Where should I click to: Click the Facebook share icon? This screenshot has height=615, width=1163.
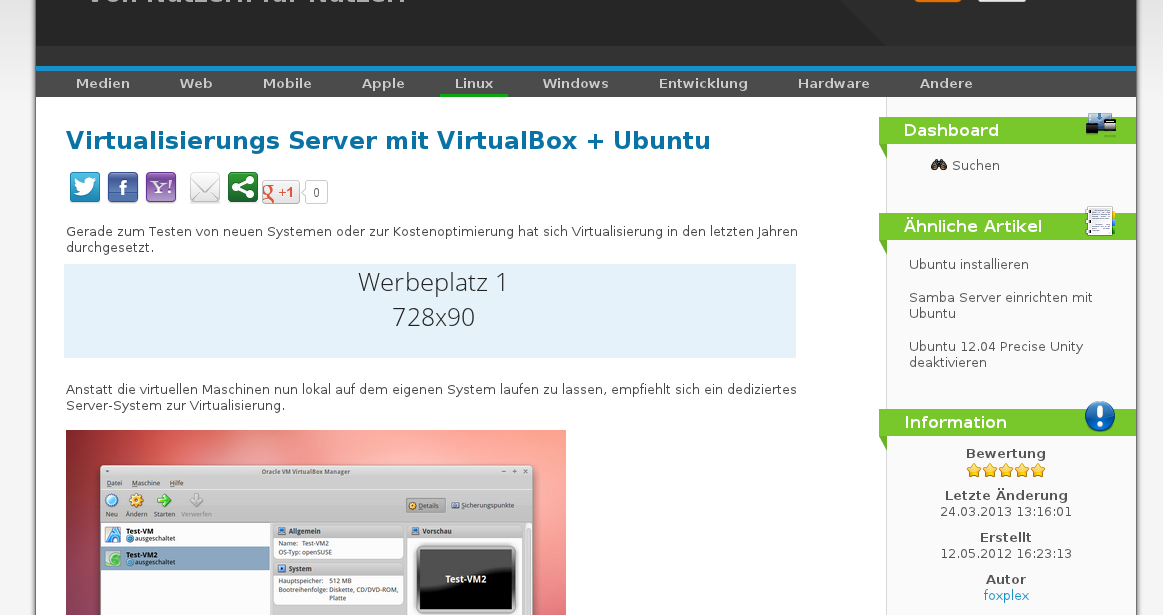tap(123, 187)
